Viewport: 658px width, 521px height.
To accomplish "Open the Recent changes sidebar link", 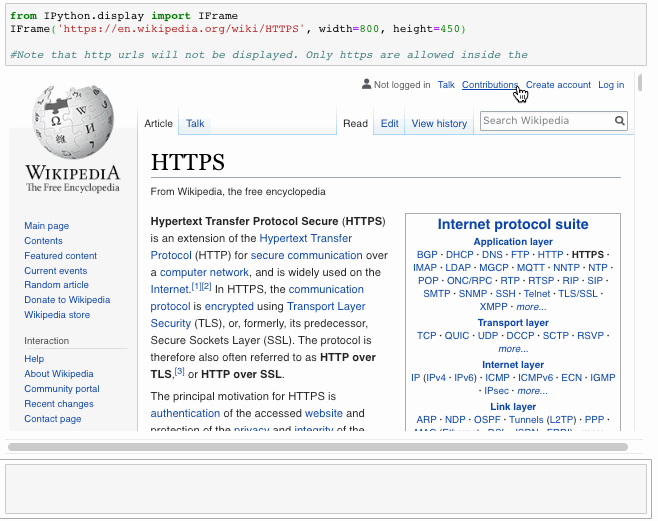I will [59, 404].
